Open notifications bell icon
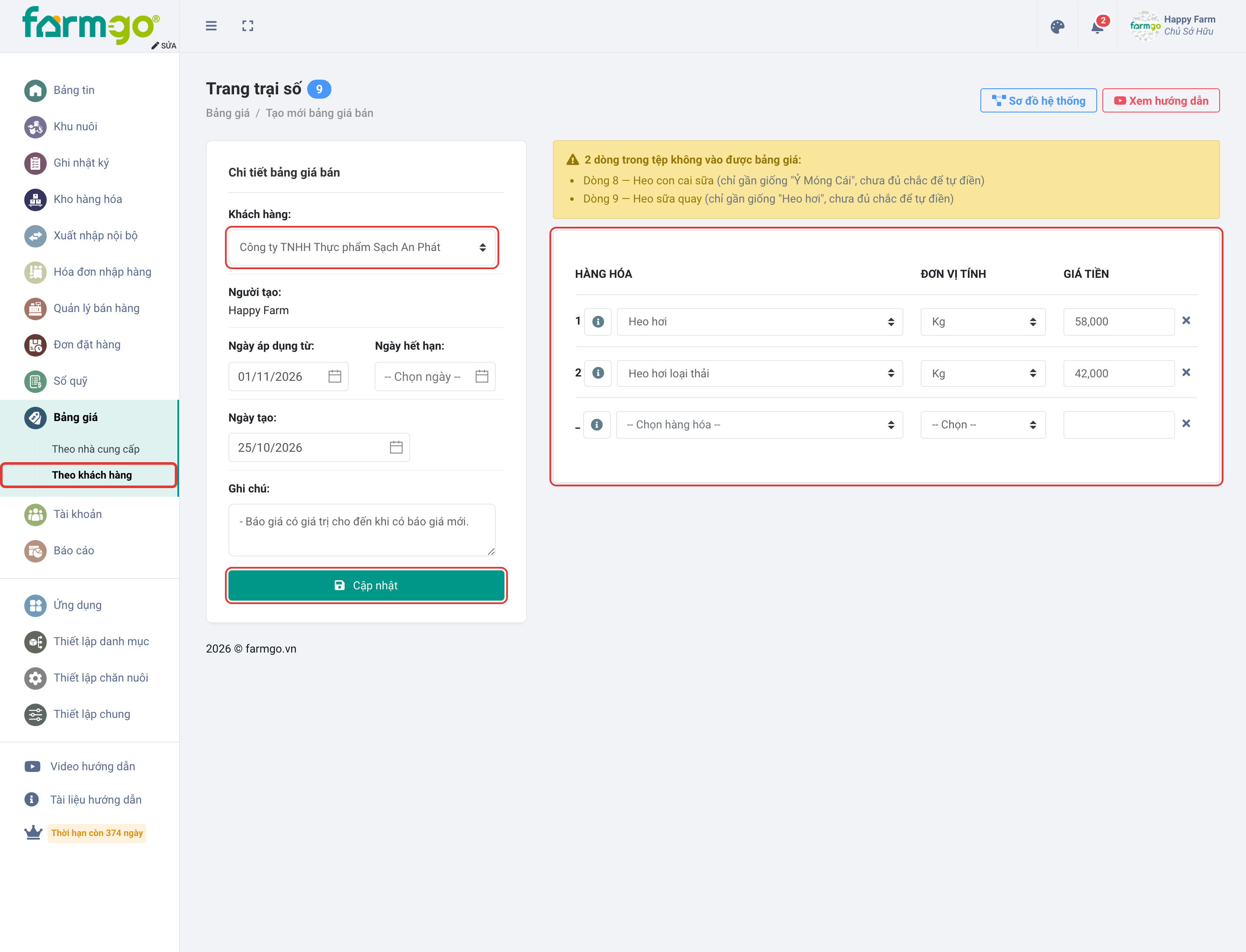Viewport: 1246px width, 952px height. point(1098,27)
